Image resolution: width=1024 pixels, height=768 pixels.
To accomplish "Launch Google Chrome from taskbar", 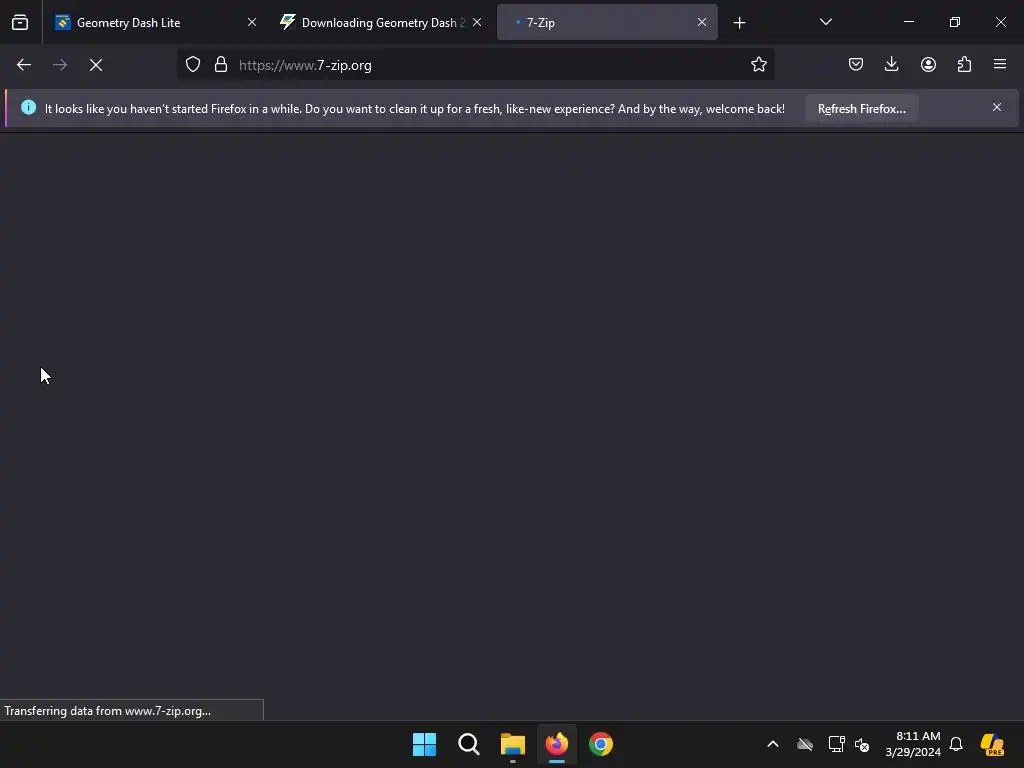I will [601, 744].
